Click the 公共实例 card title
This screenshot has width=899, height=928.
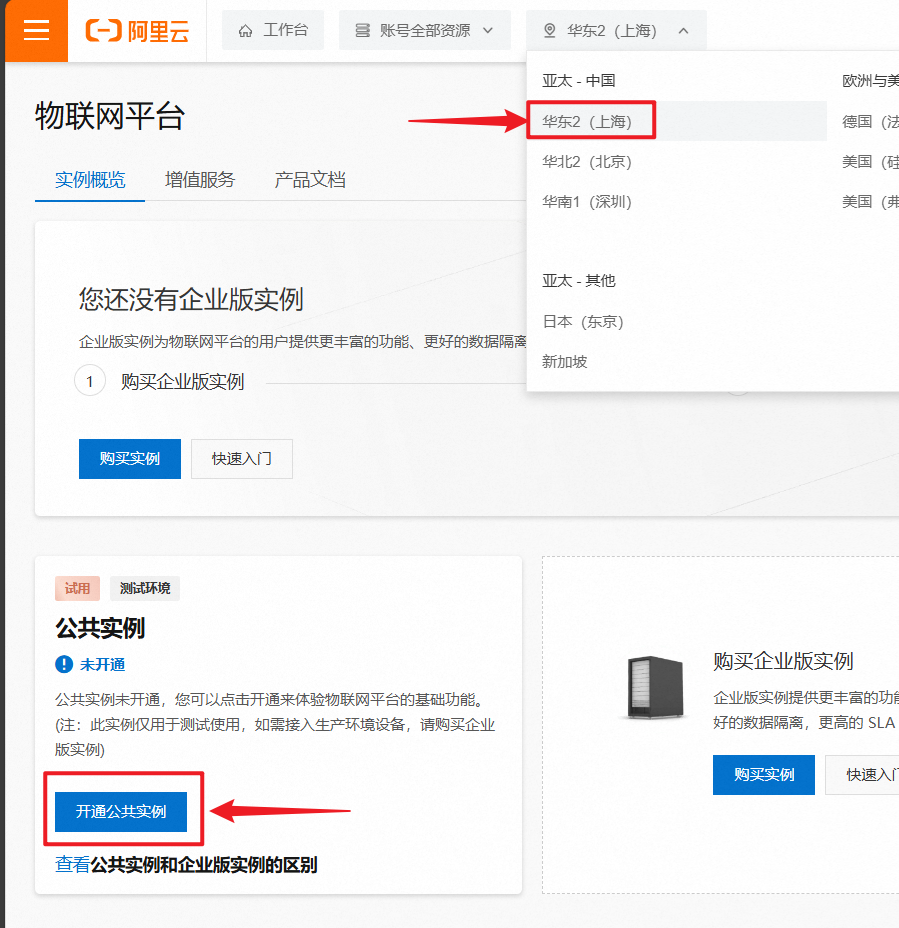click(x=100, y=628)
